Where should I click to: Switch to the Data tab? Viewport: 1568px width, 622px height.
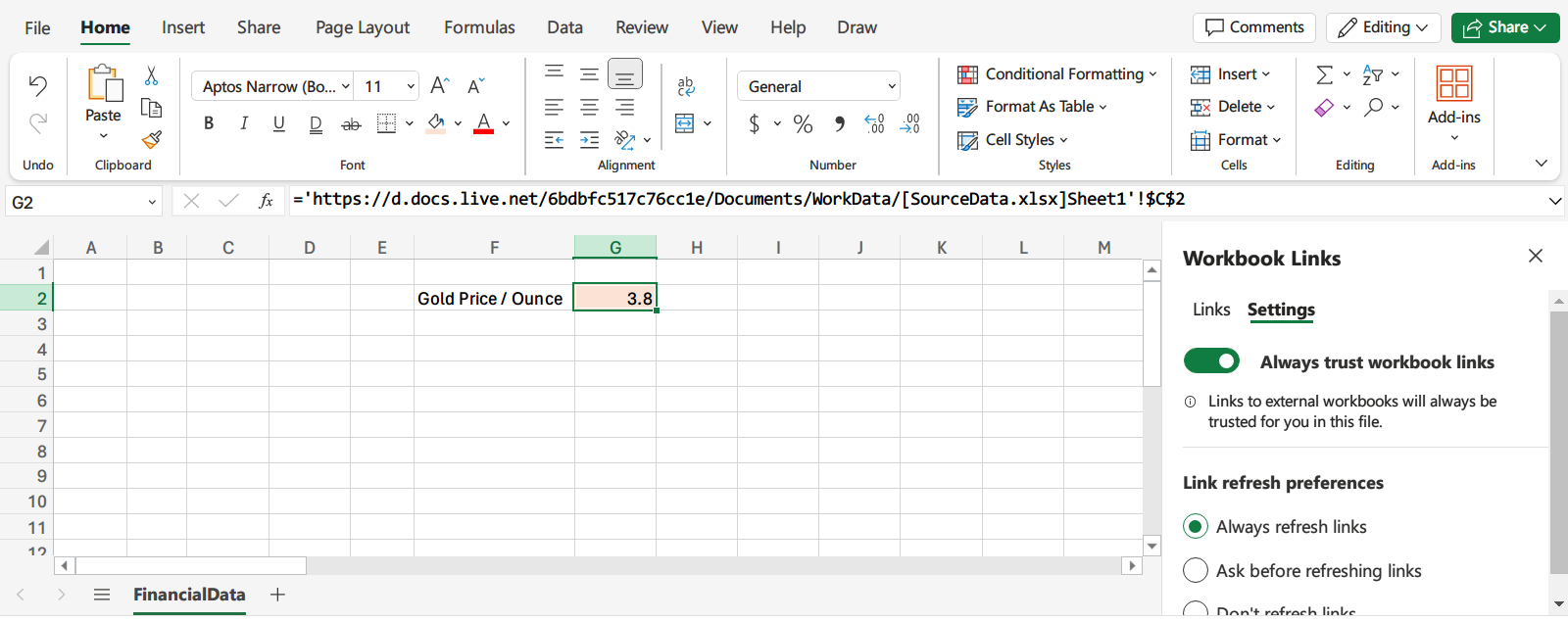(564, 27)
